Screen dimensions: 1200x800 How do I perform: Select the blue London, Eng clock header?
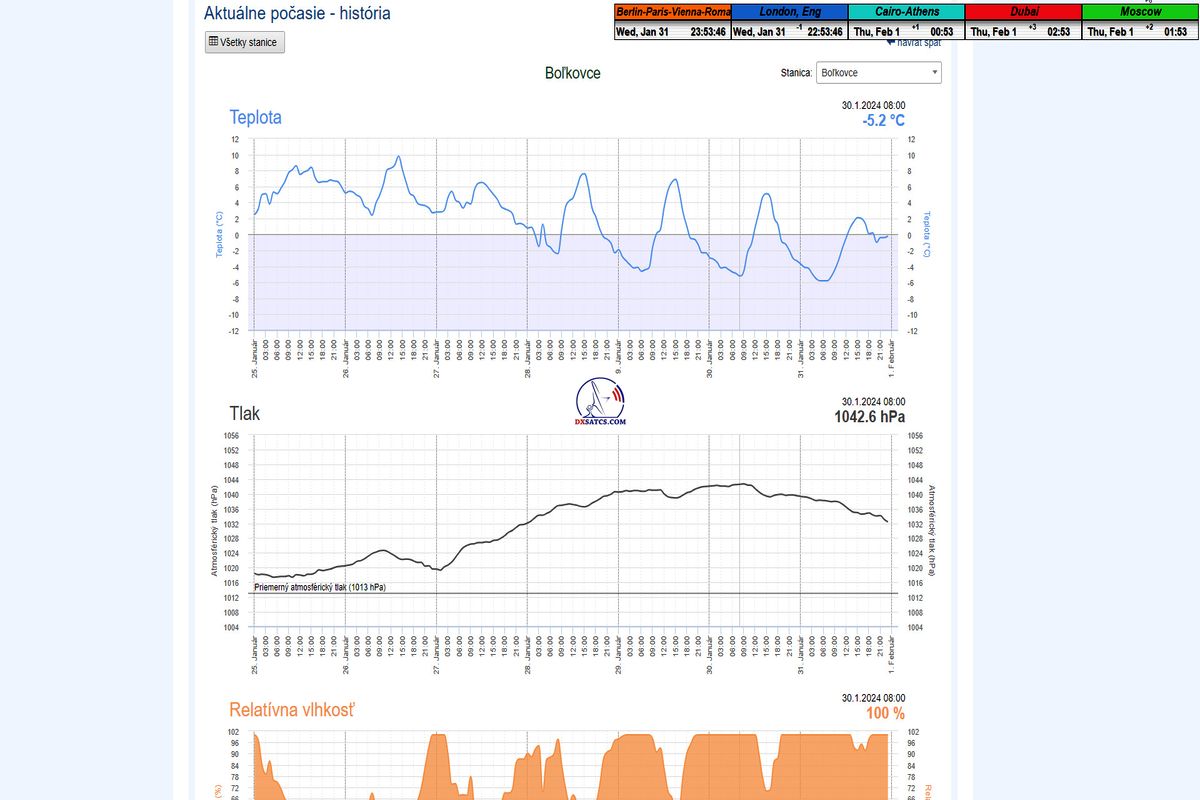(789, 12)
